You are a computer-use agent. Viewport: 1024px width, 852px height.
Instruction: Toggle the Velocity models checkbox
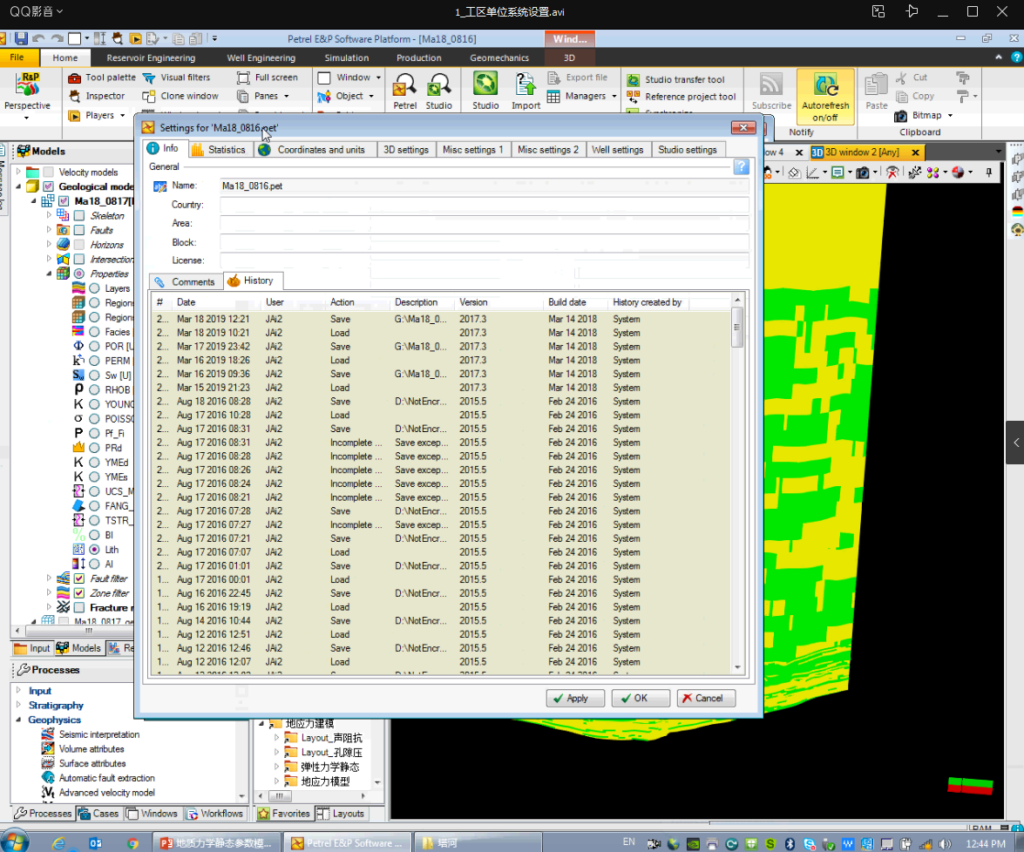[48, 172]
